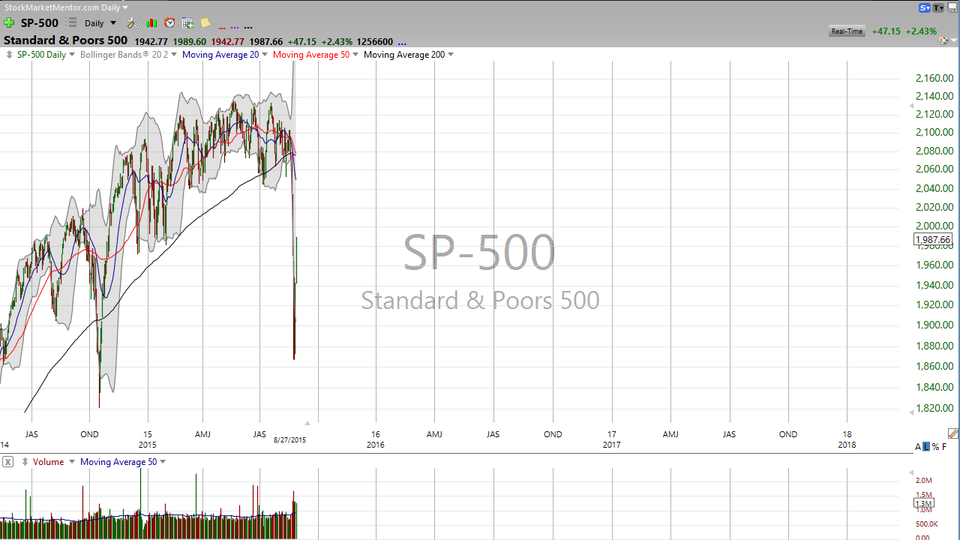Click the red Moving Average 50 price label
Screen dimensions: 960x540
[311, 54]
